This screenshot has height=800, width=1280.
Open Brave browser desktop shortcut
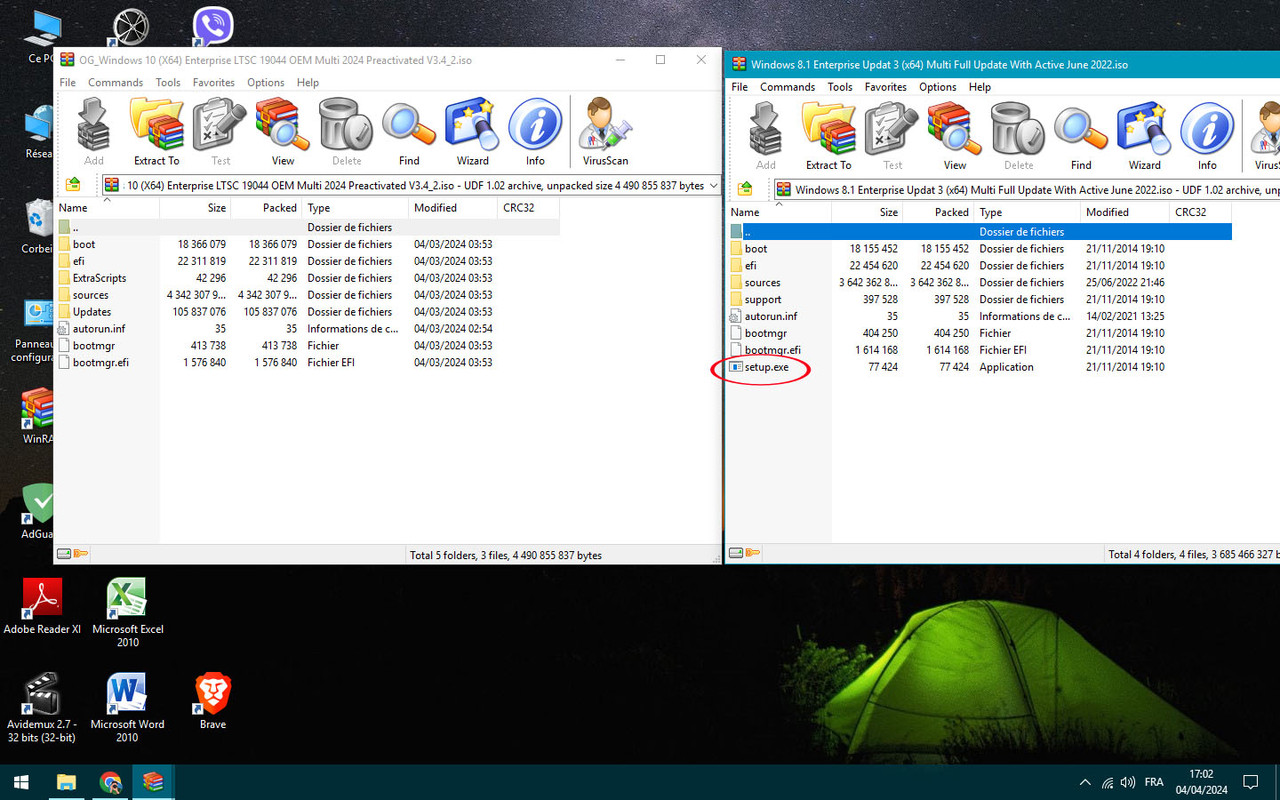[x=212, y=701]
